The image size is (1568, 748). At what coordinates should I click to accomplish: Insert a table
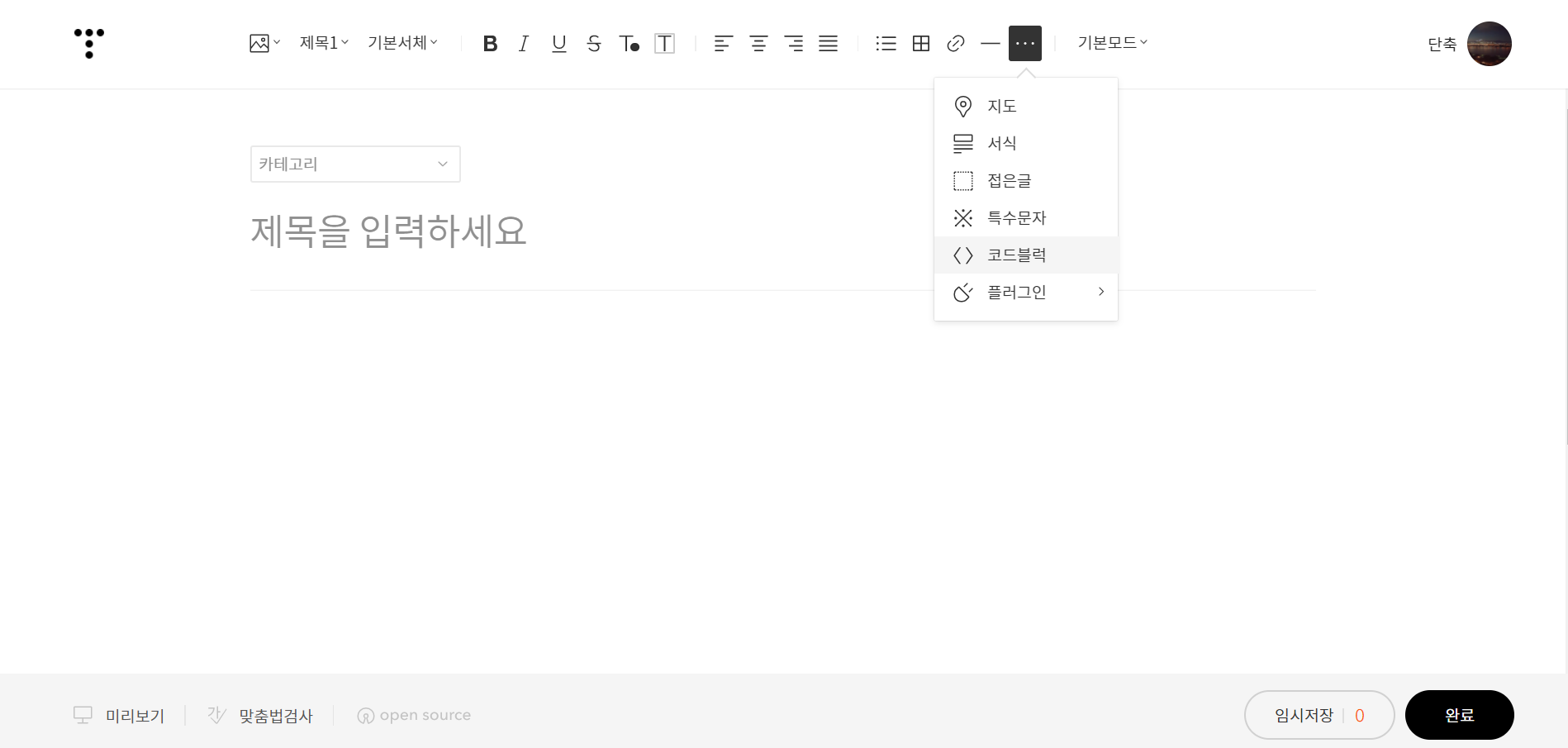[921, 44]
